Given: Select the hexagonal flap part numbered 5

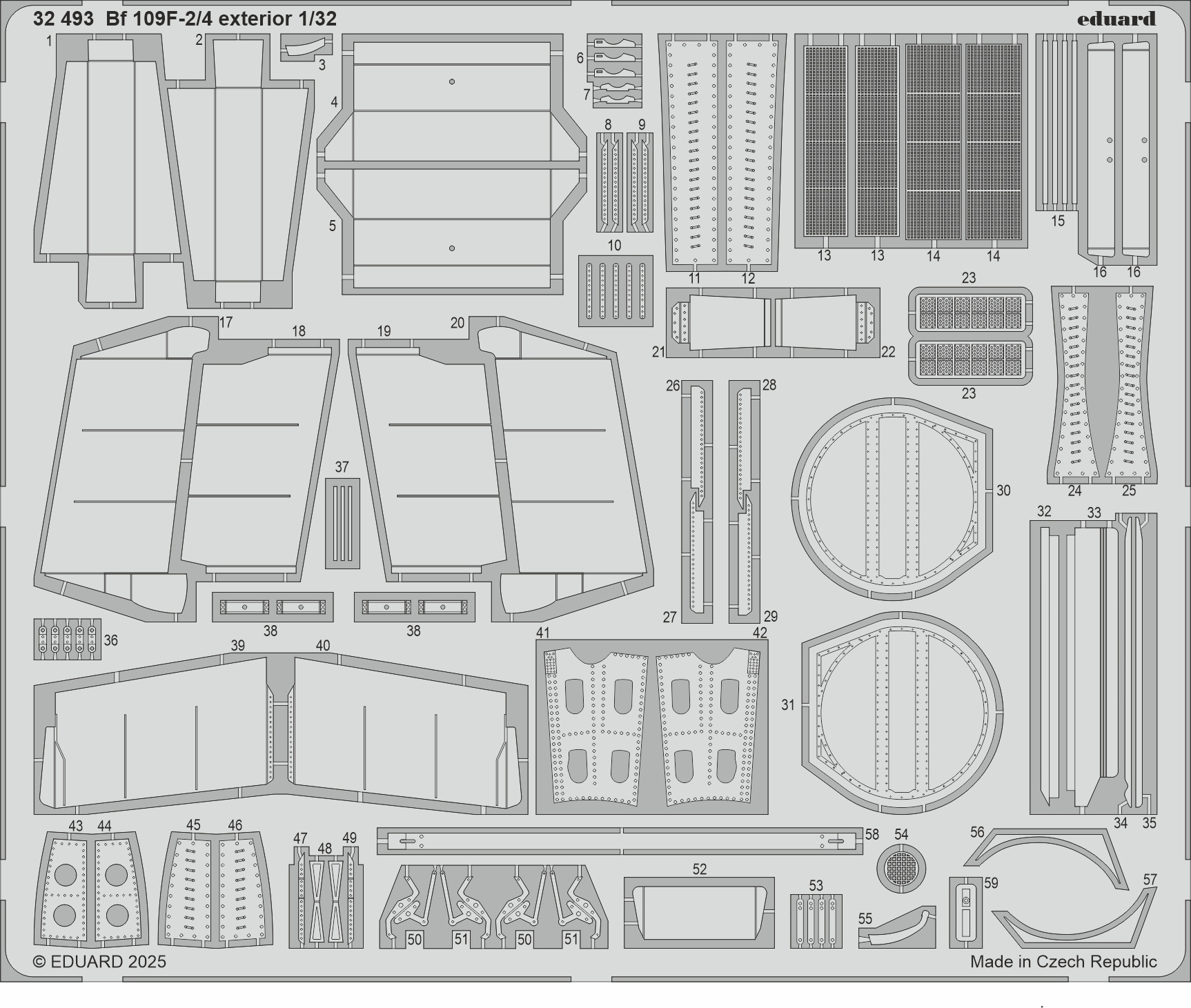Looking at the screenshot, I should 451,229.
